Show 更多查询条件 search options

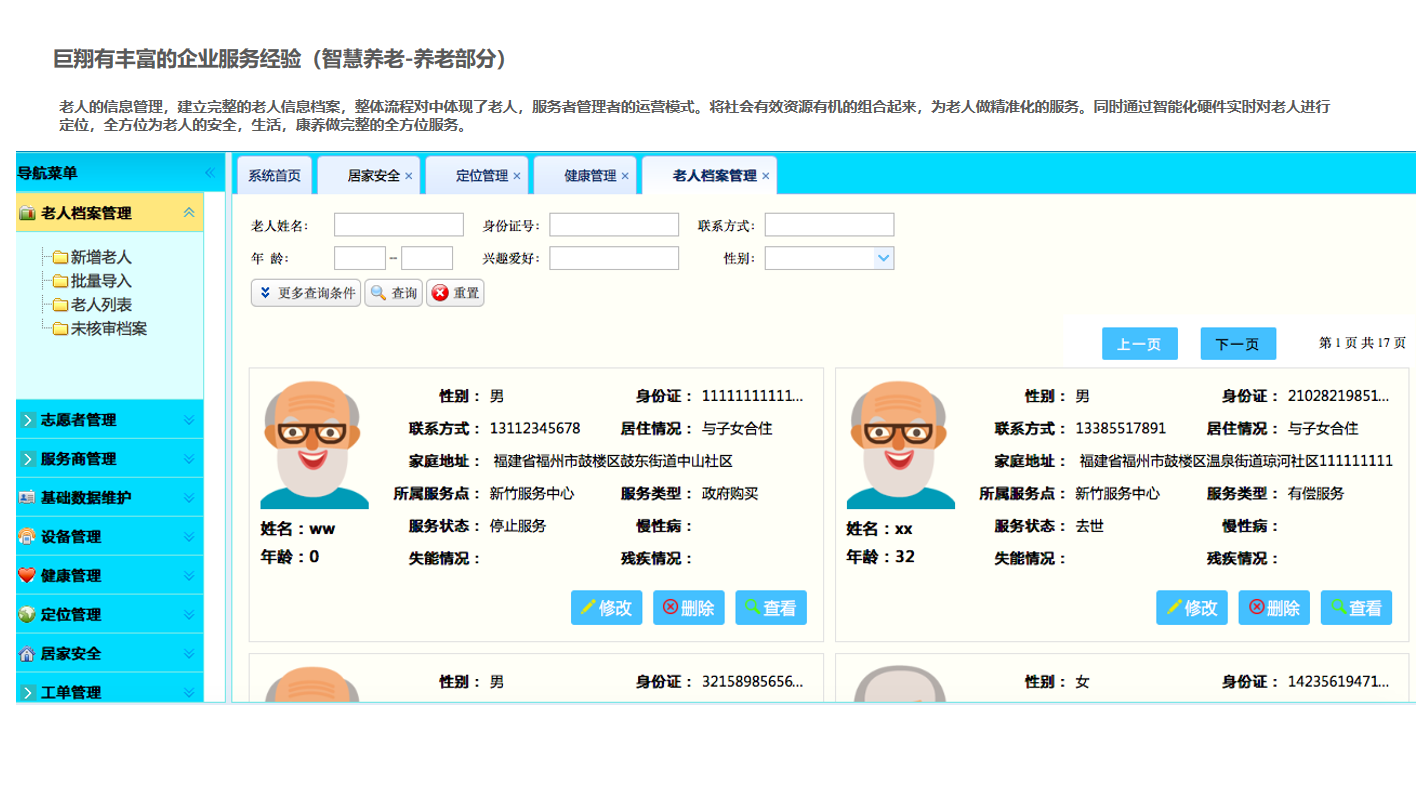coord(306,293)
